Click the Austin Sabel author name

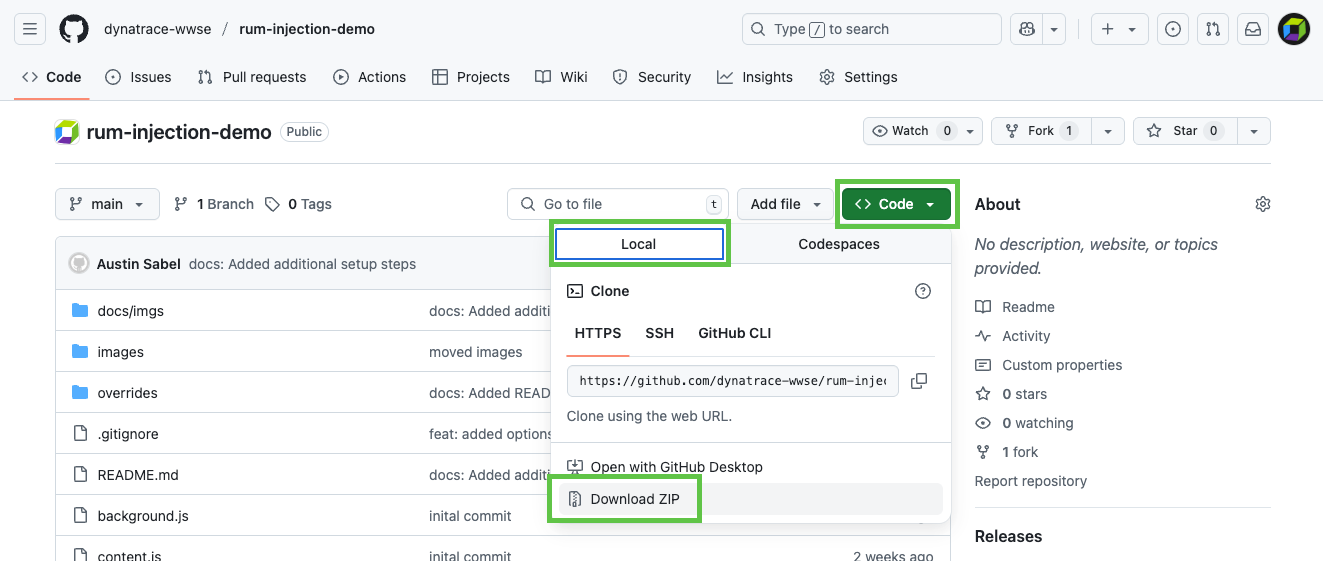click(x=139, y=264)
